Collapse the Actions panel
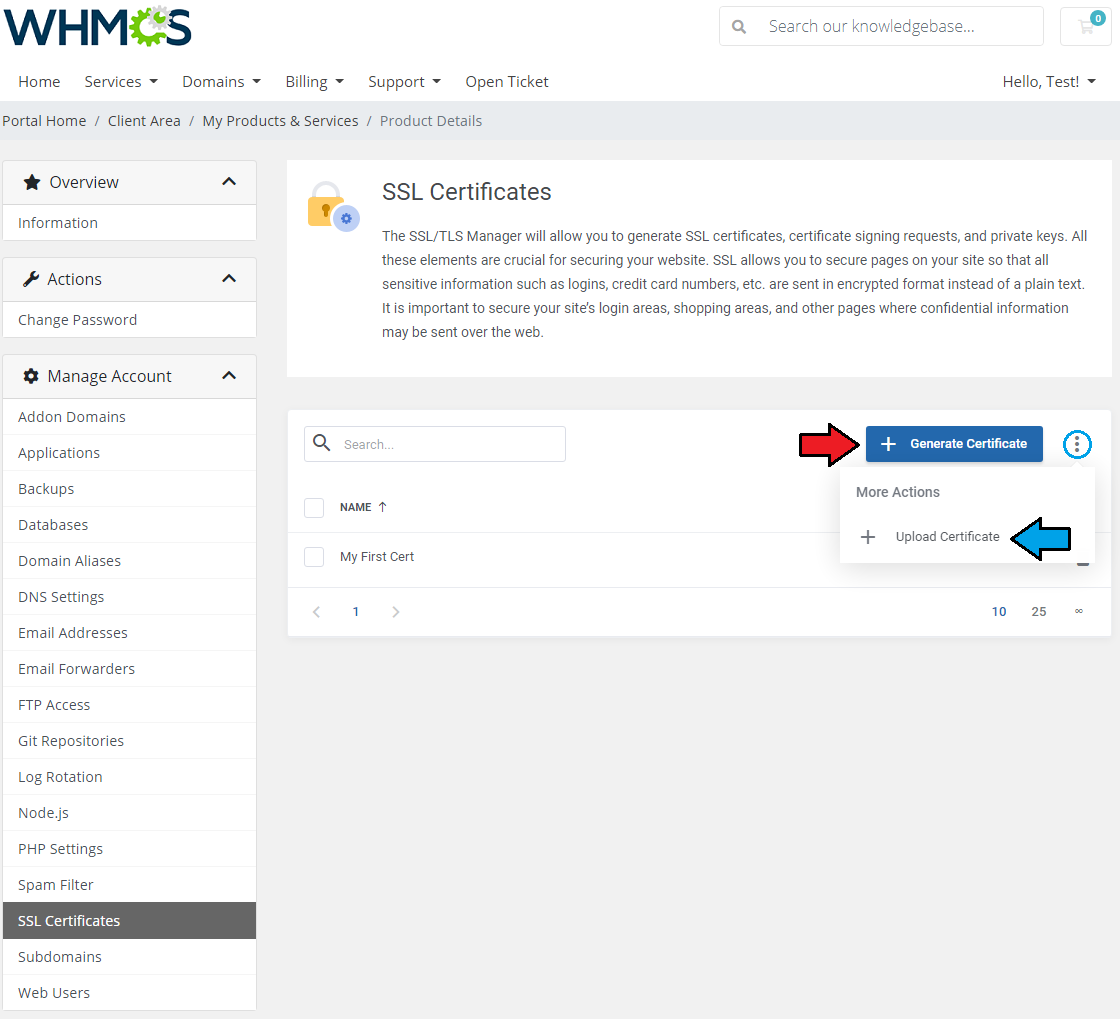This screenshot has width=1120, height=1019. [229, 278]
